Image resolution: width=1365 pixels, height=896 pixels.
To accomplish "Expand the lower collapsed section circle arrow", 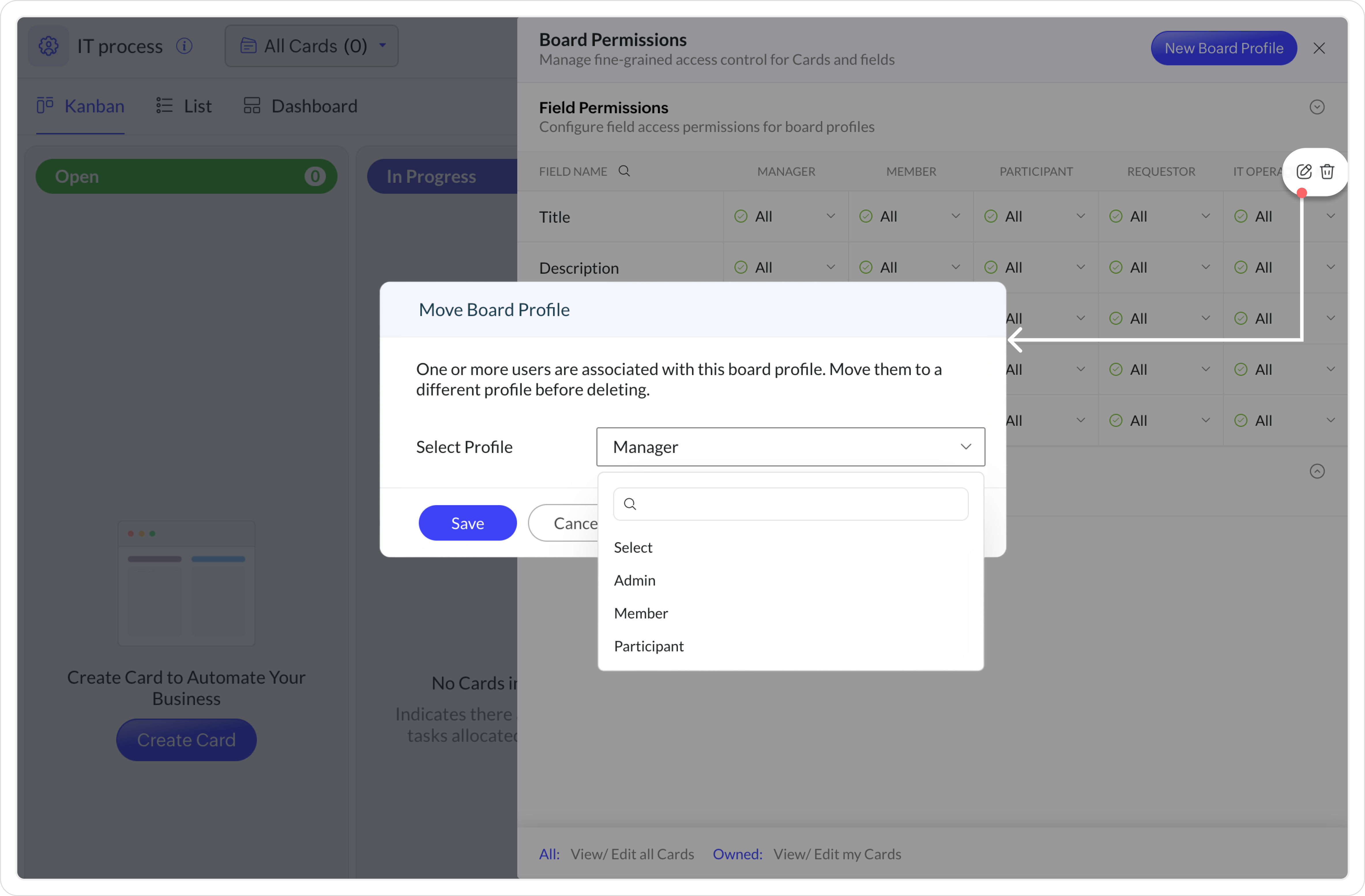I will click(1317, 471).
